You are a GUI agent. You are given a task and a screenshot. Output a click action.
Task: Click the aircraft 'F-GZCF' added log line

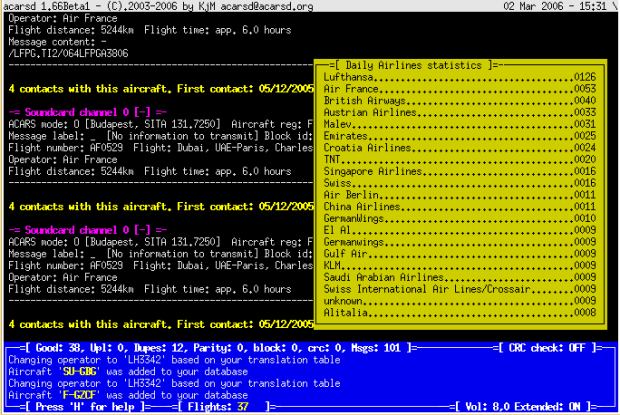(128, 395)
